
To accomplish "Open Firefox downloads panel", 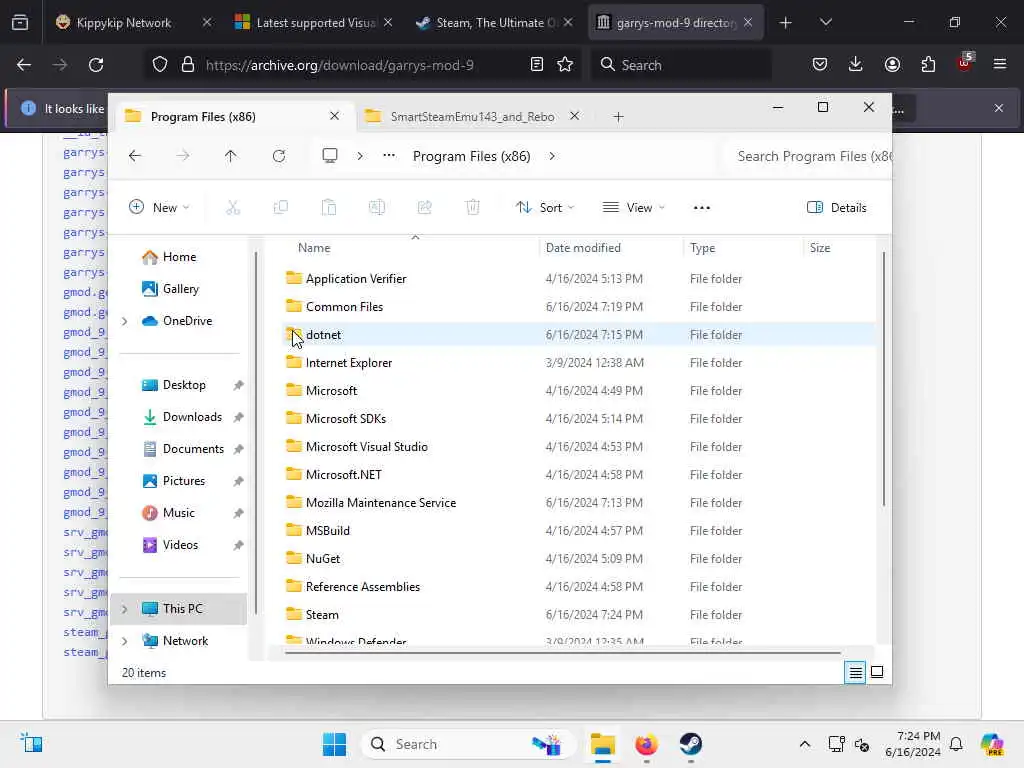I will click(x=856, y=65).
